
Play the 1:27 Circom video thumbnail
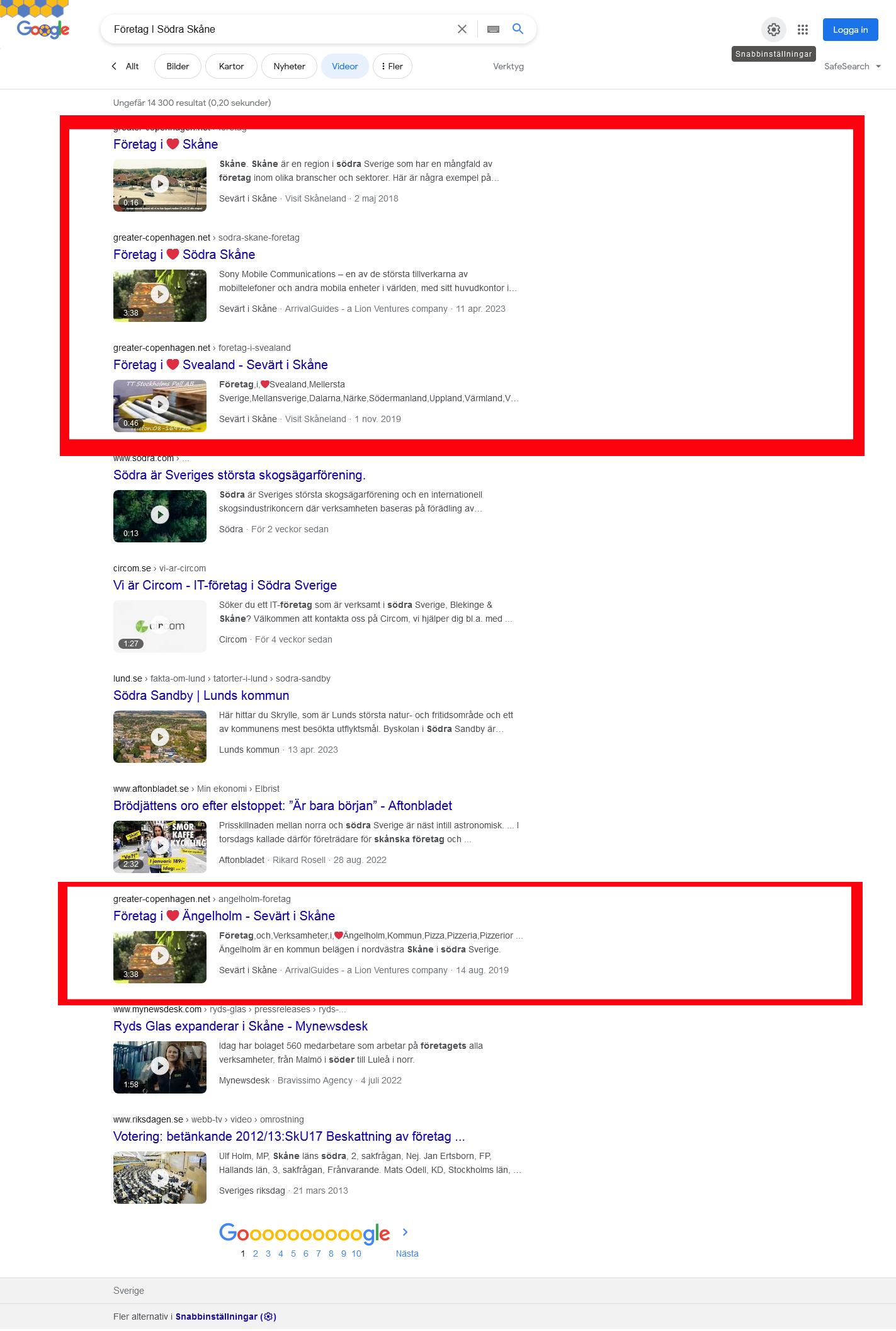coord(160,626)
